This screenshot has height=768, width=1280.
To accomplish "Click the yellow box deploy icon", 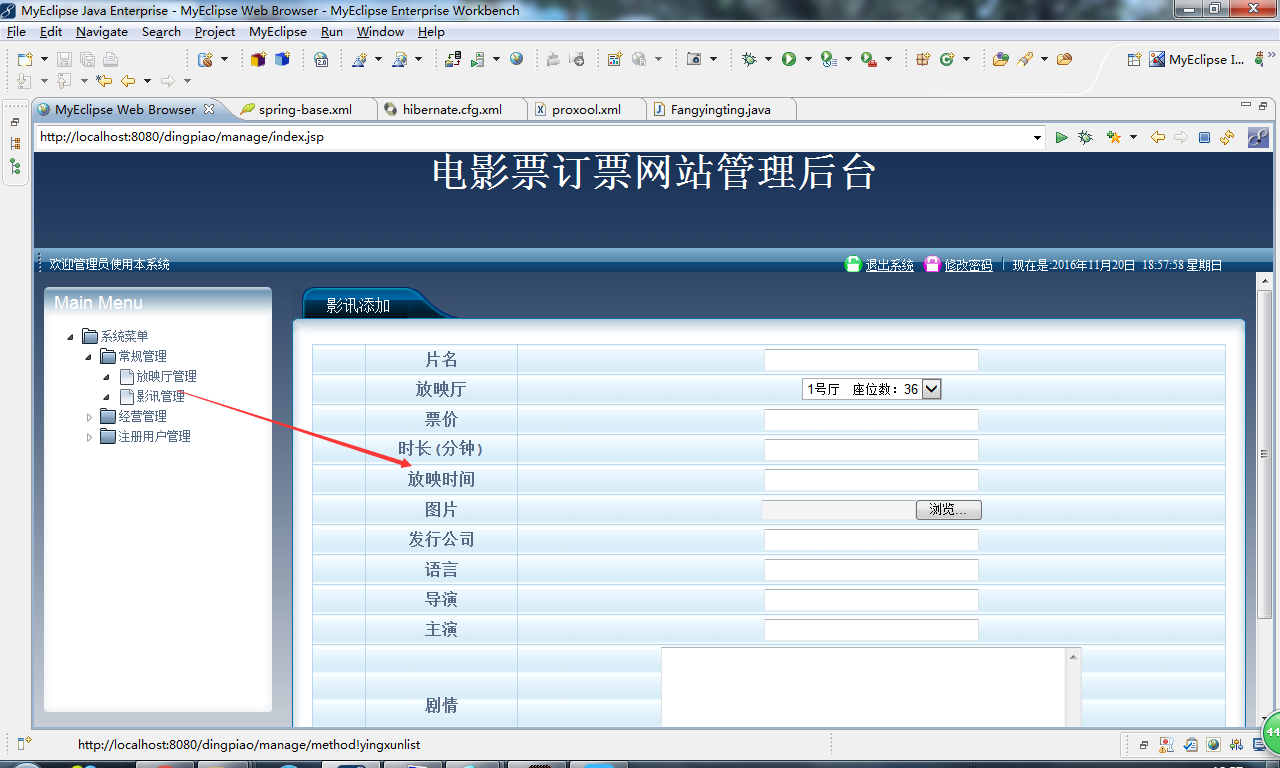I will [x=258, y=60].
